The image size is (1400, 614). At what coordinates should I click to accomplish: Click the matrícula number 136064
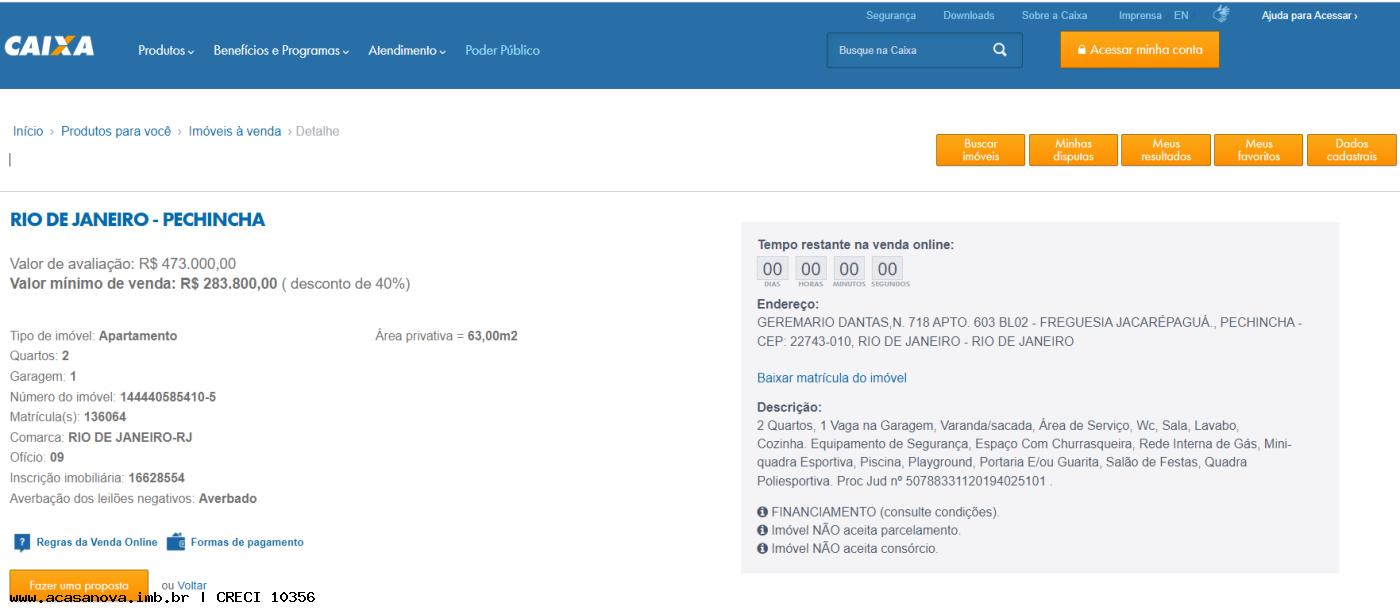coord(105,417)
